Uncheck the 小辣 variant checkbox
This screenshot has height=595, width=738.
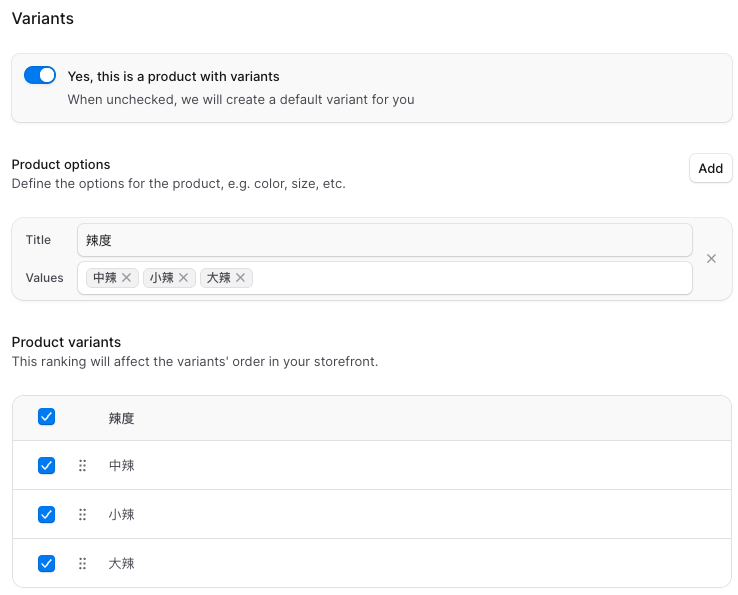46,515
